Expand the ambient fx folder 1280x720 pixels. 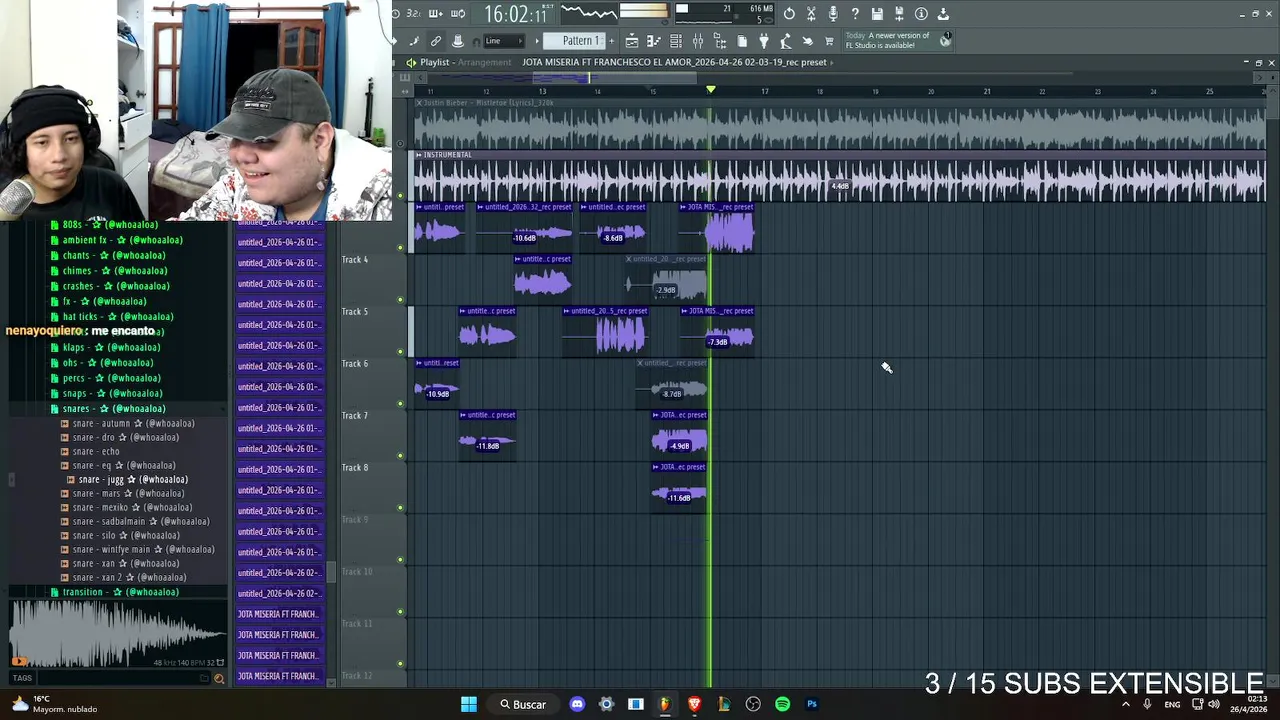116,240
